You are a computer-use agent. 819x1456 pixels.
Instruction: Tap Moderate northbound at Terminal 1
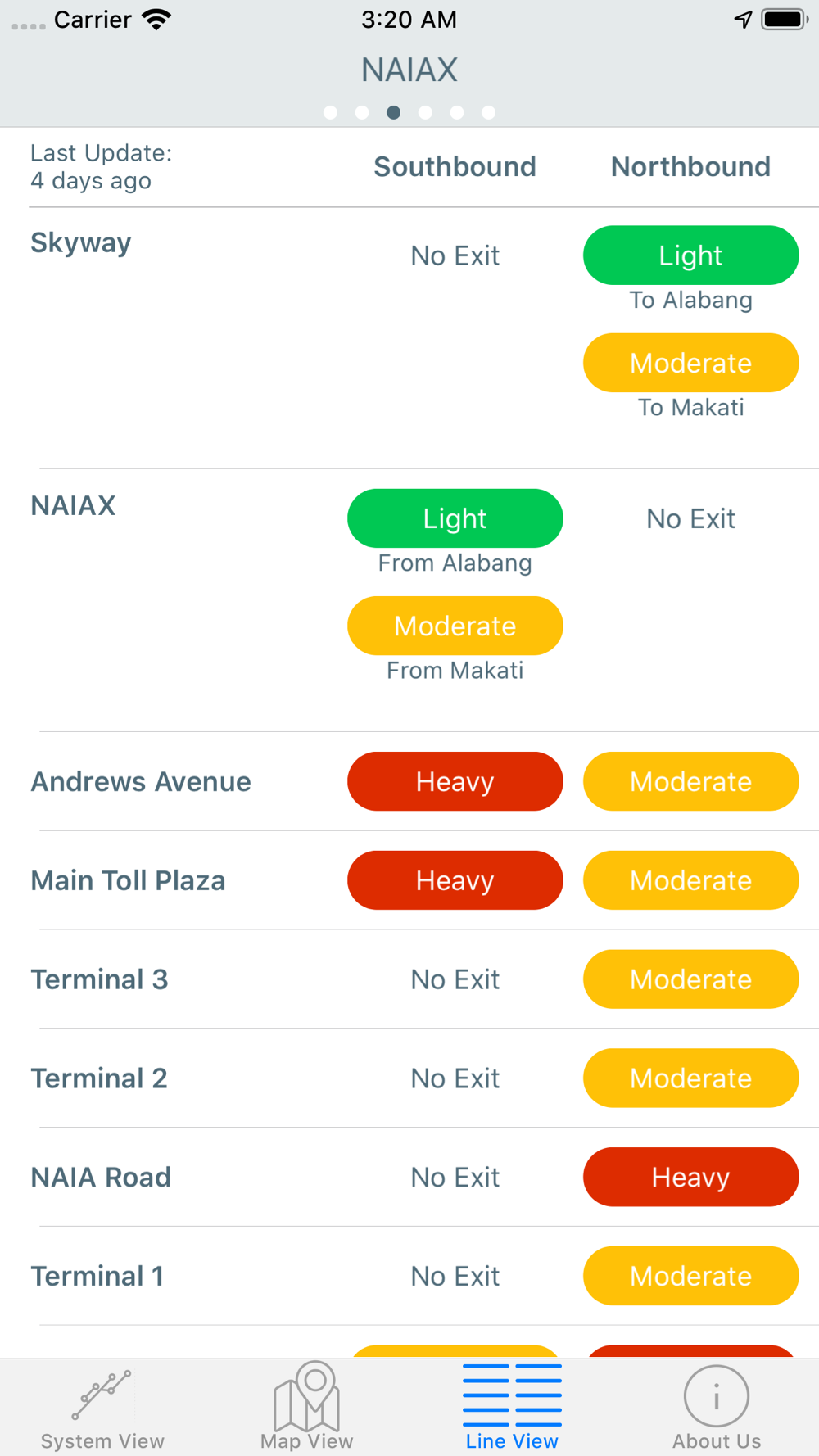[690, 1276]
